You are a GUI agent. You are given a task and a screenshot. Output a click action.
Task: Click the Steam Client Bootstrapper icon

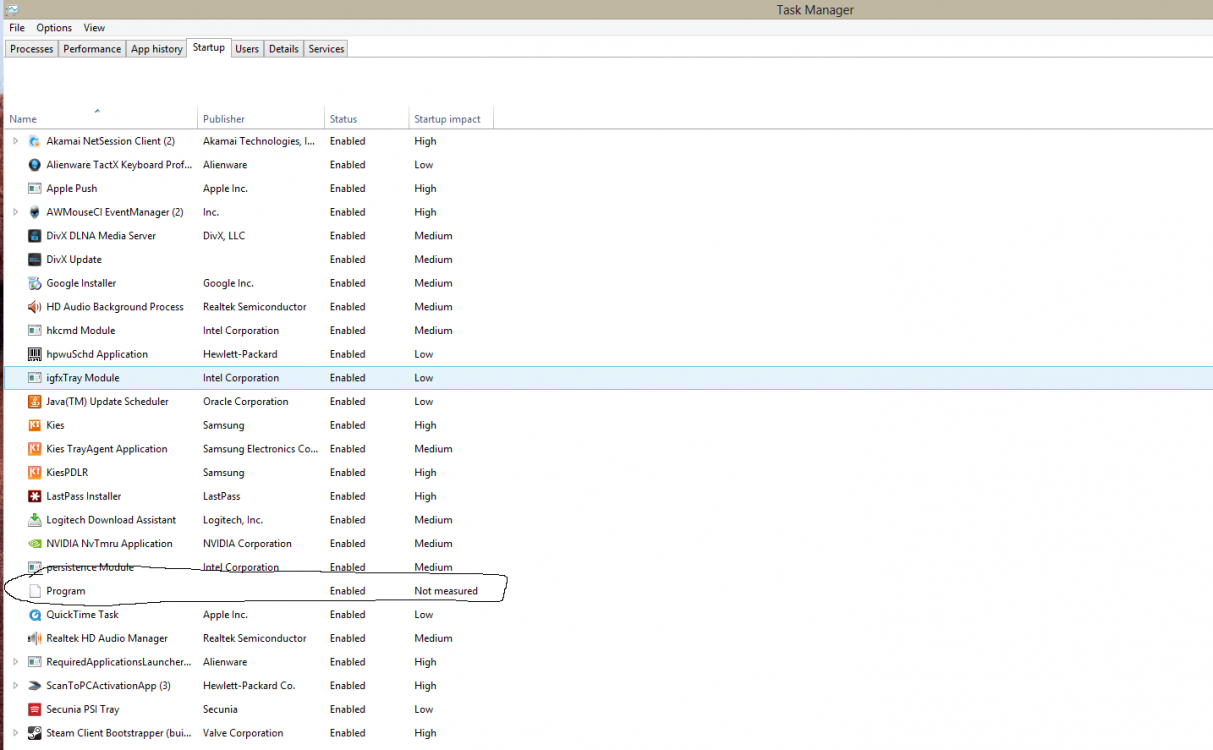(35, 733)
